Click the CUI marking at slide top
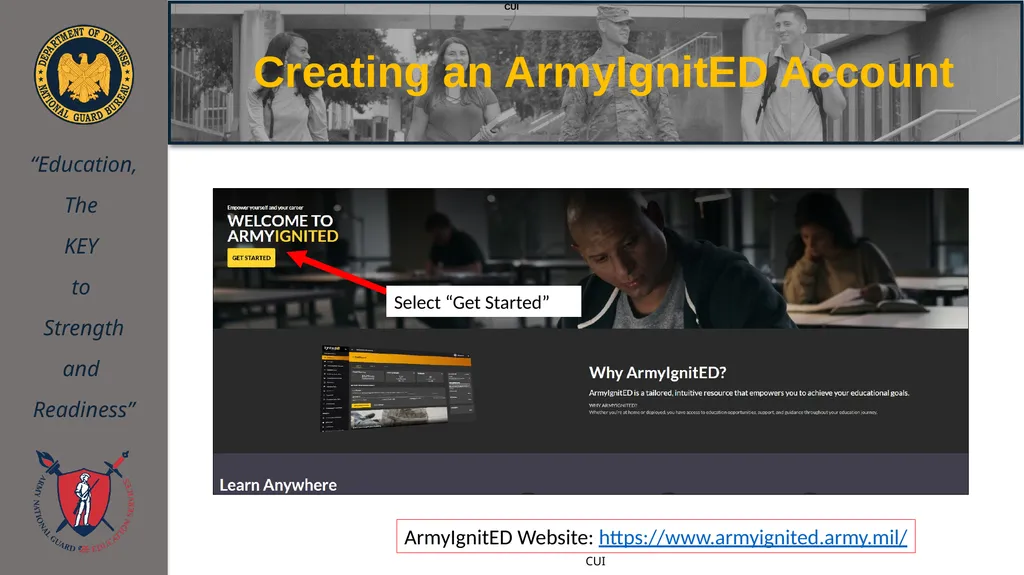1024x575 pixels. pyautogui.click(x=511, y=7)
